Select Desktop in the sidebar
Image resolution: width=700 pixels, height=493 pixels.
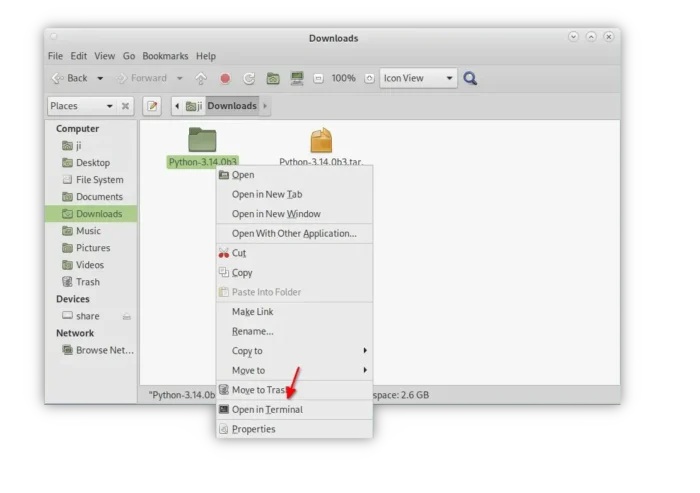(x=91, y=163)
